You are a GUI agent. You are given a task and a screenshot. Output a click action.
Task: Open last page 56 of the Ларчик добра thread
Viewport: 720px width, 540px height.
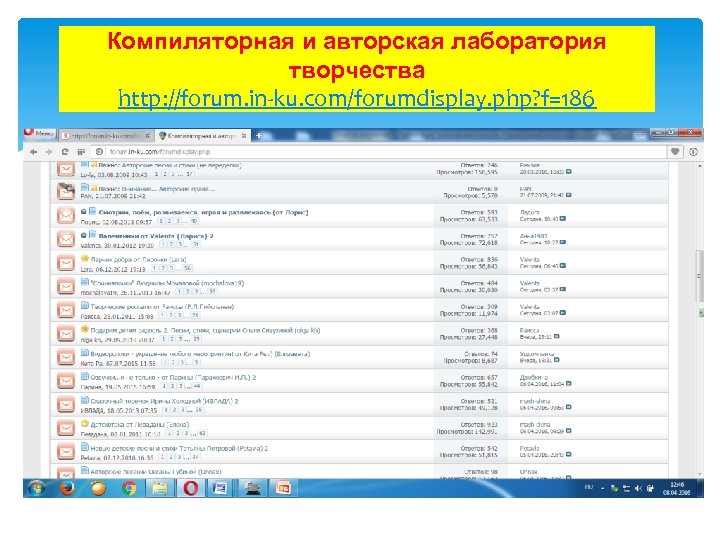(x=187, y=268)
